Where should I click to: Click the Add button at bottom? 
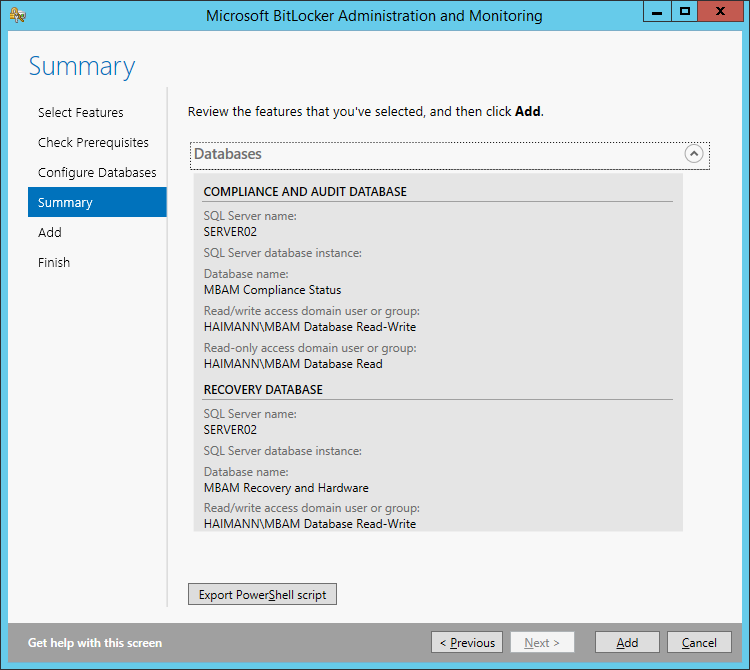[x=627, y=642]
